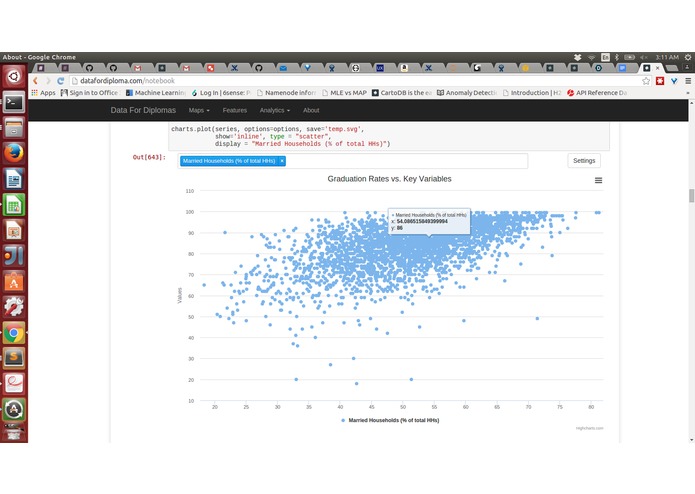Open the Anomaly Detection bookmark
Viewport: 695px width, 494px height.
pos(467,93)
